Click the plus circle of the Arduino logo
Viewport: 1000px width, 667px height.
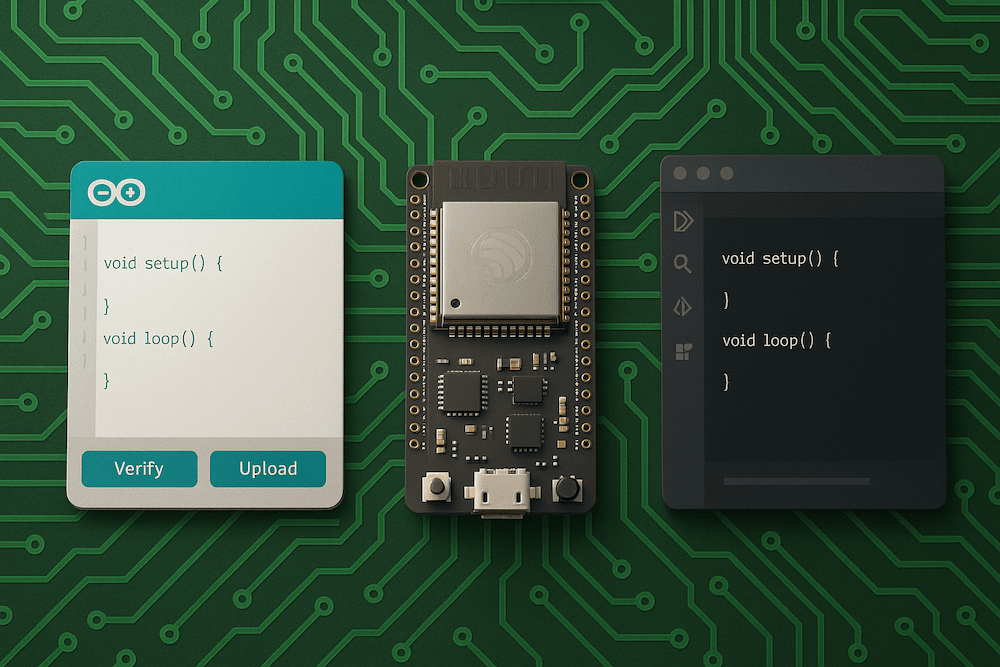pyautogui.click(x=129, y=192)
